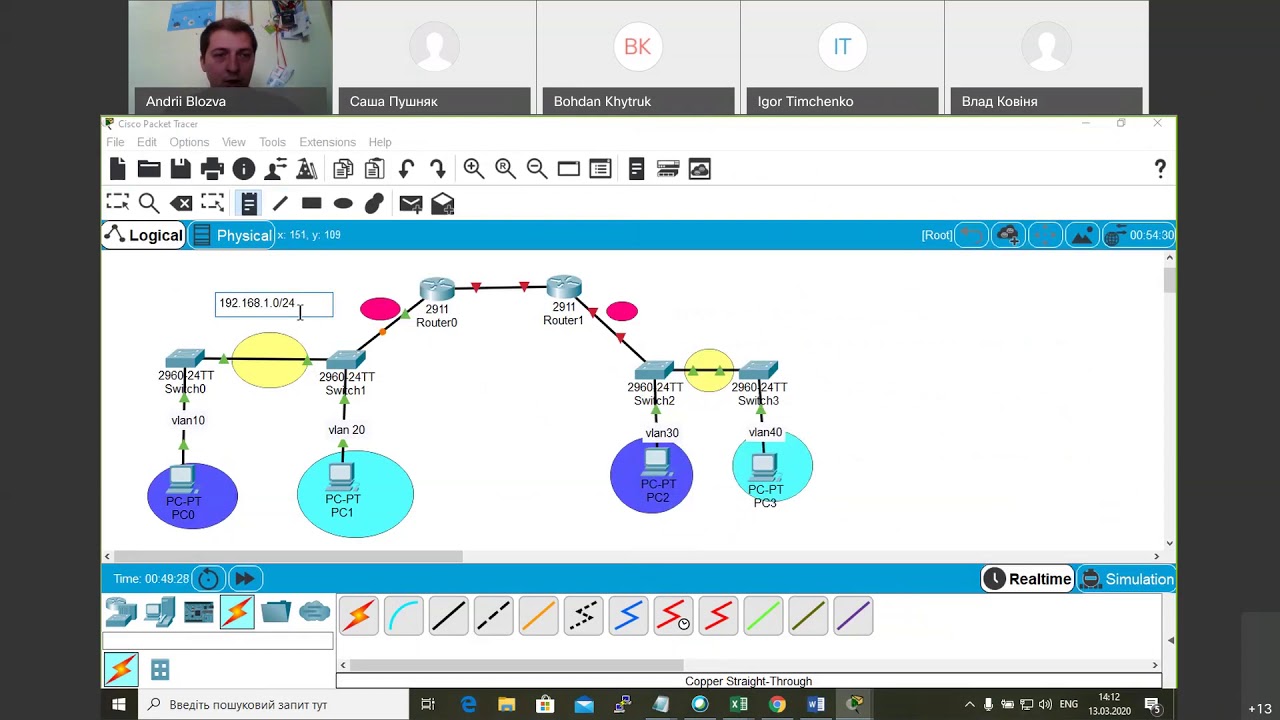Select Components category
This screenshot has height=720, width=1280.
(199, 611)
